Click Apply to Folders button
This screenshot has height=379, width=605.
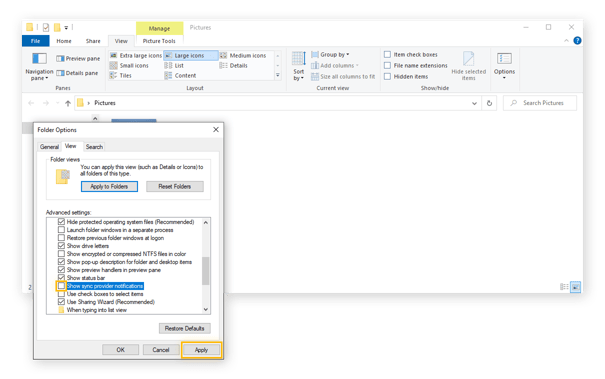[109, 186]
